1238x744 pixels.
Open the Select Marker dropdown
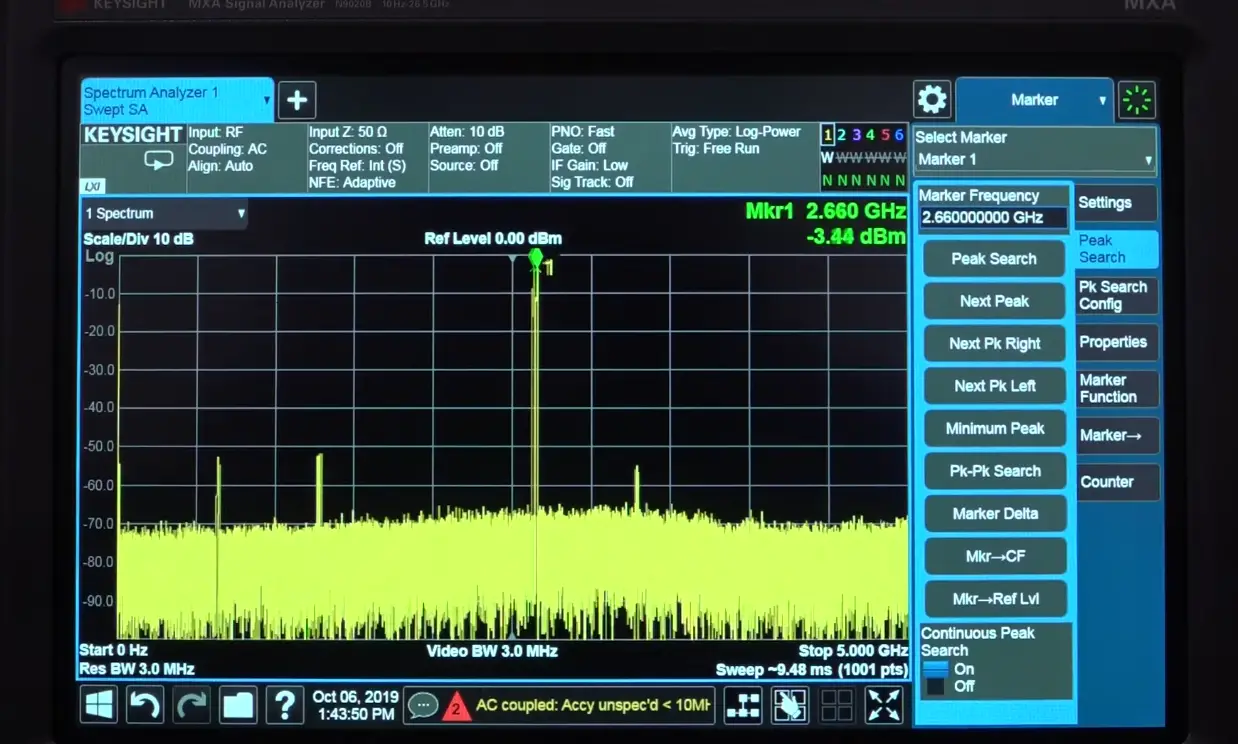pos(1034,158)
